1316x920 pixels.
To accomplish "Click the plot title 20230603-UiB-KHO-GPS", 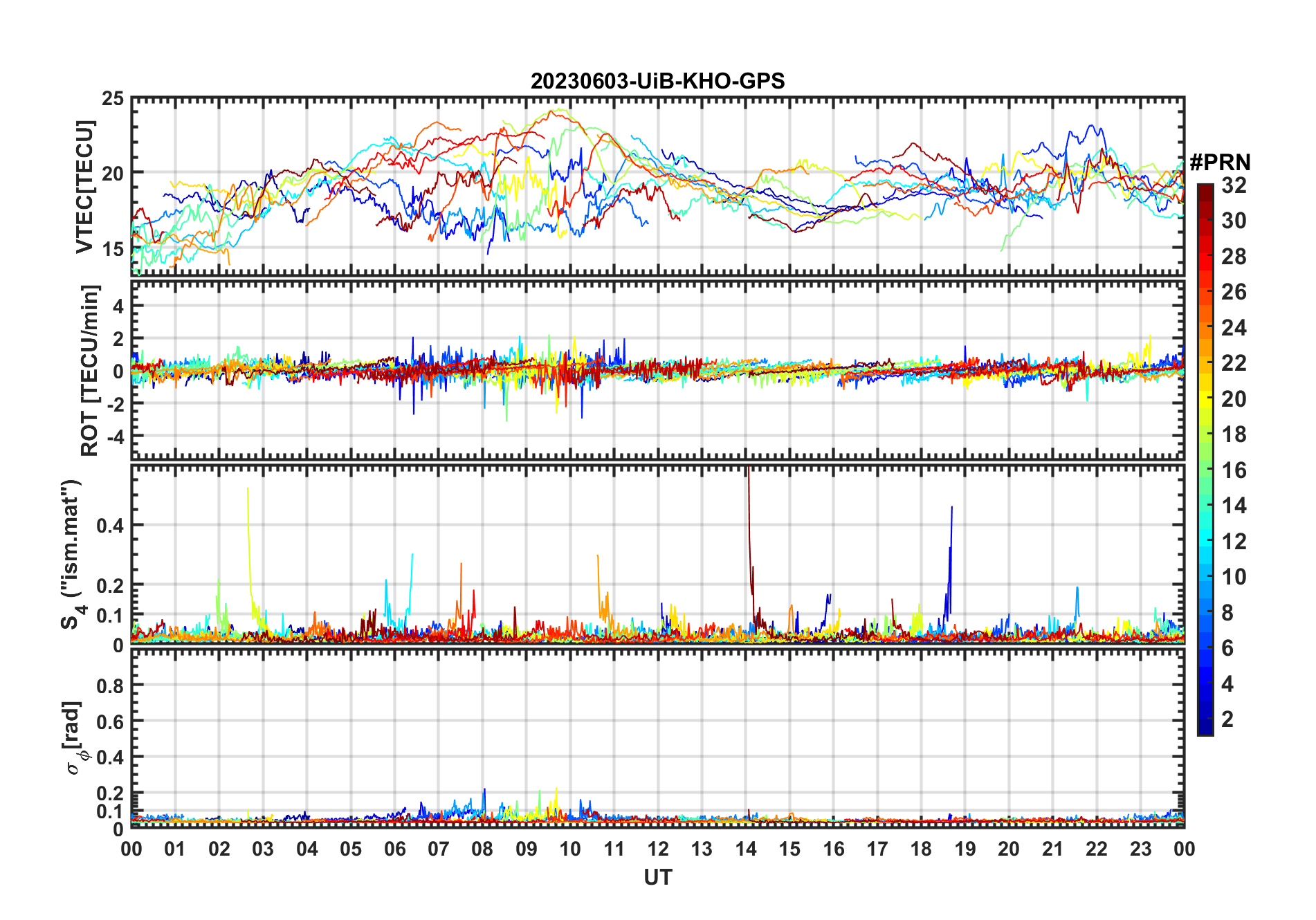I will coord(657,81).
